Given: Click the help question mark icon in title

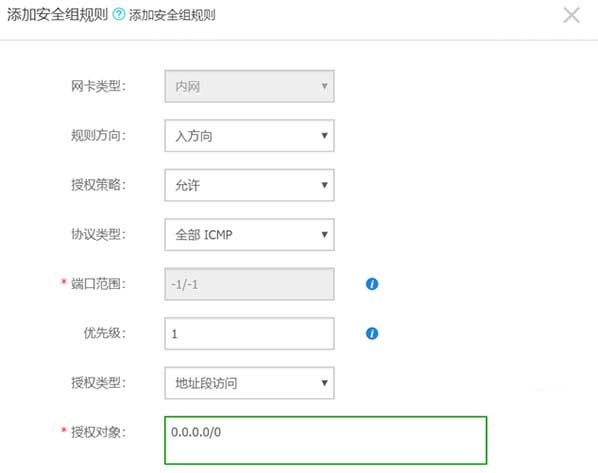Looking at the screenshot, I should point(119,15).
